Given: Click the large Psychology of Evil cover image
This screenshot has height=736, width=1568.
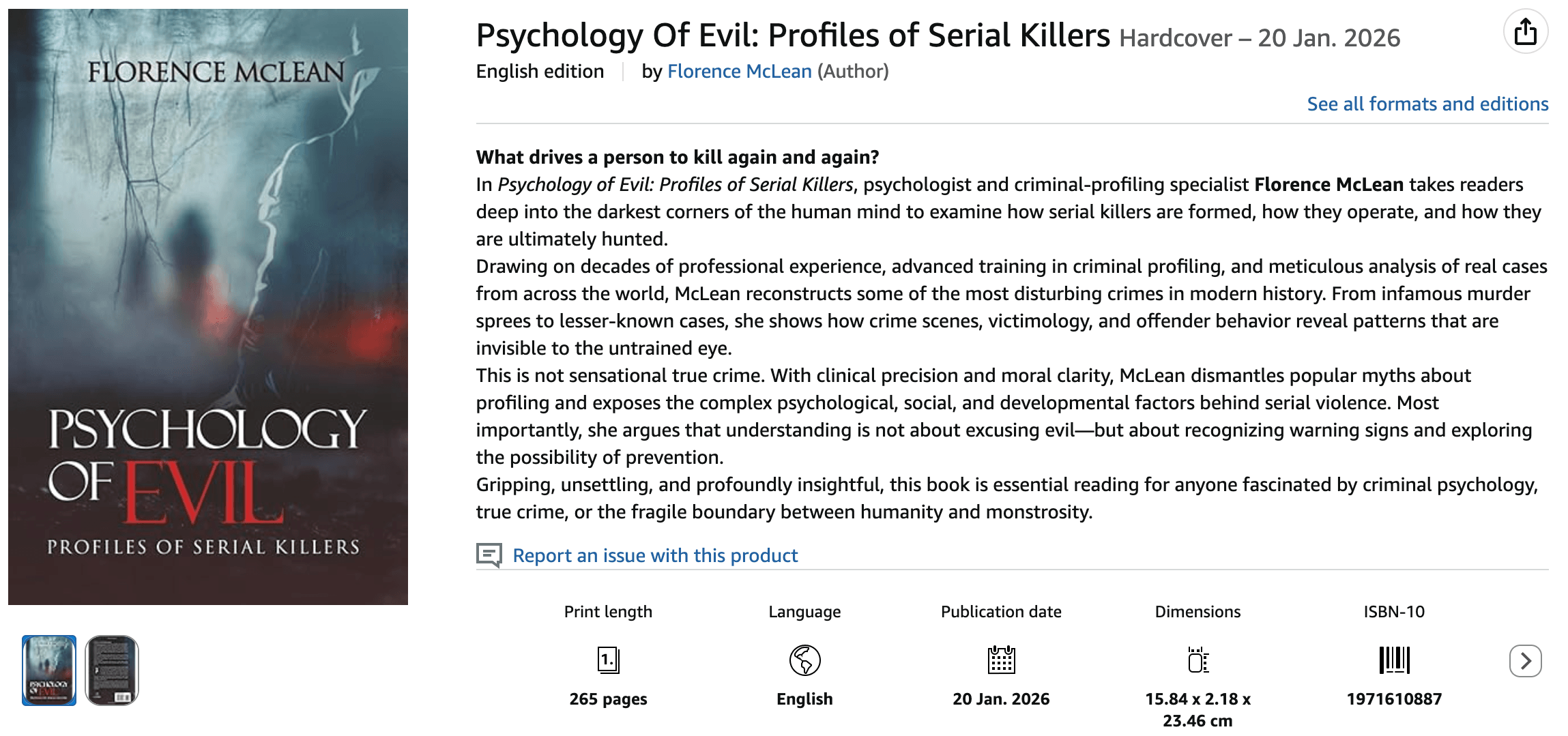Looking at the screenshot, I should [208, 307].
